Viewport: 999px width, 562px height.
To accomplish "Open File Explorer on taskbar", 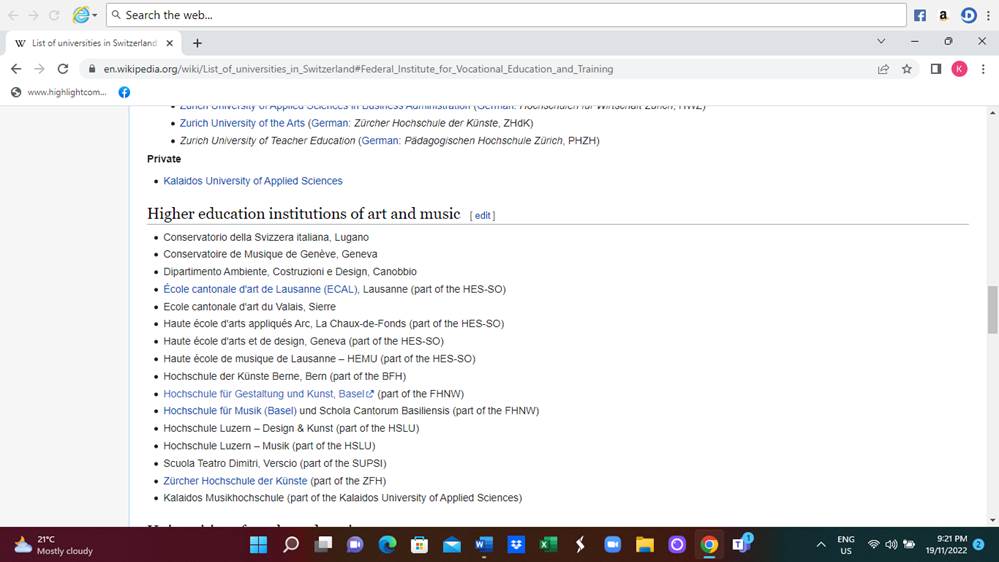I will (x=645, y=545).
